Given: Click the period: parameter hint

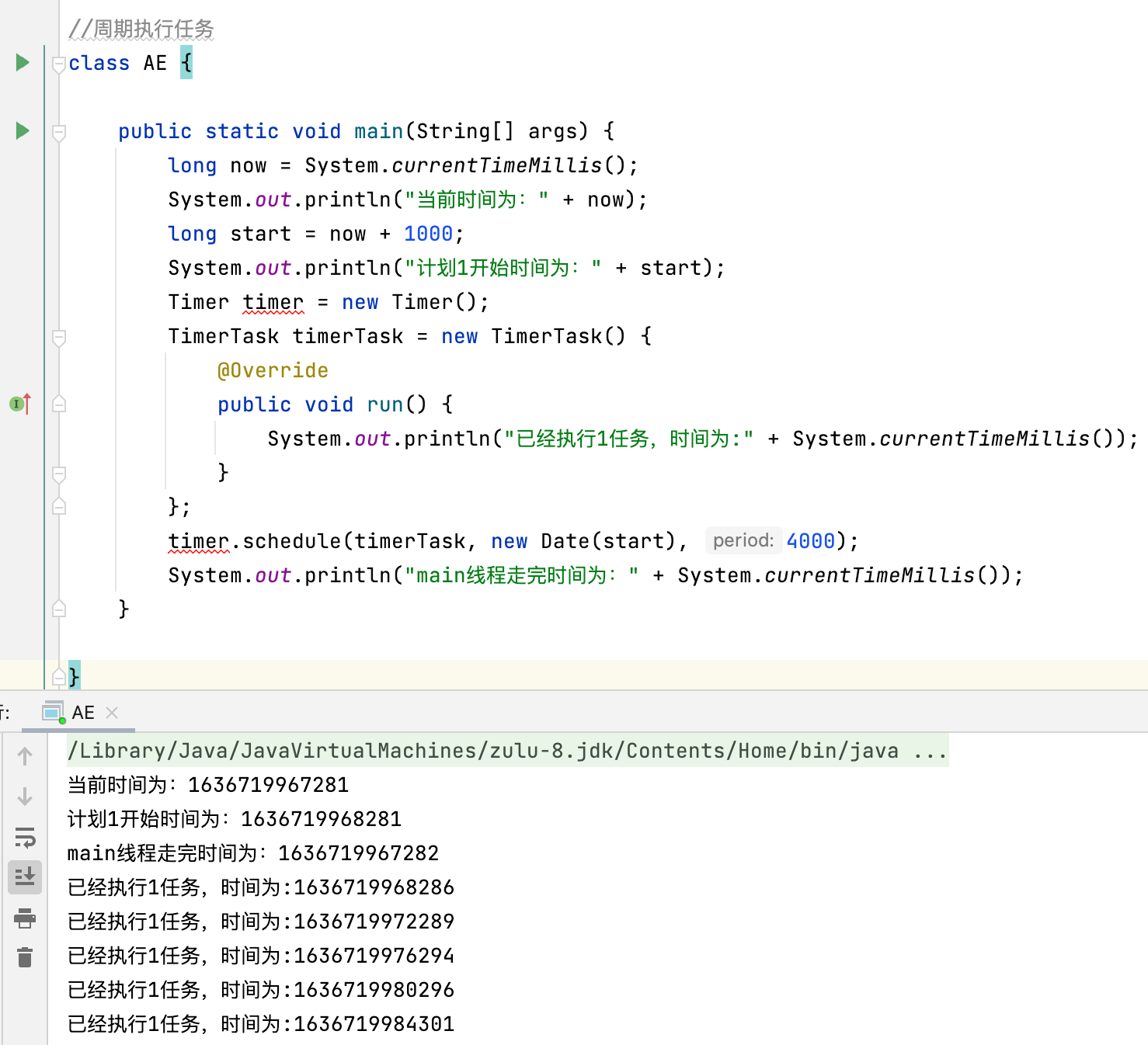Looking at the screenshot, I should click(743, 540).
